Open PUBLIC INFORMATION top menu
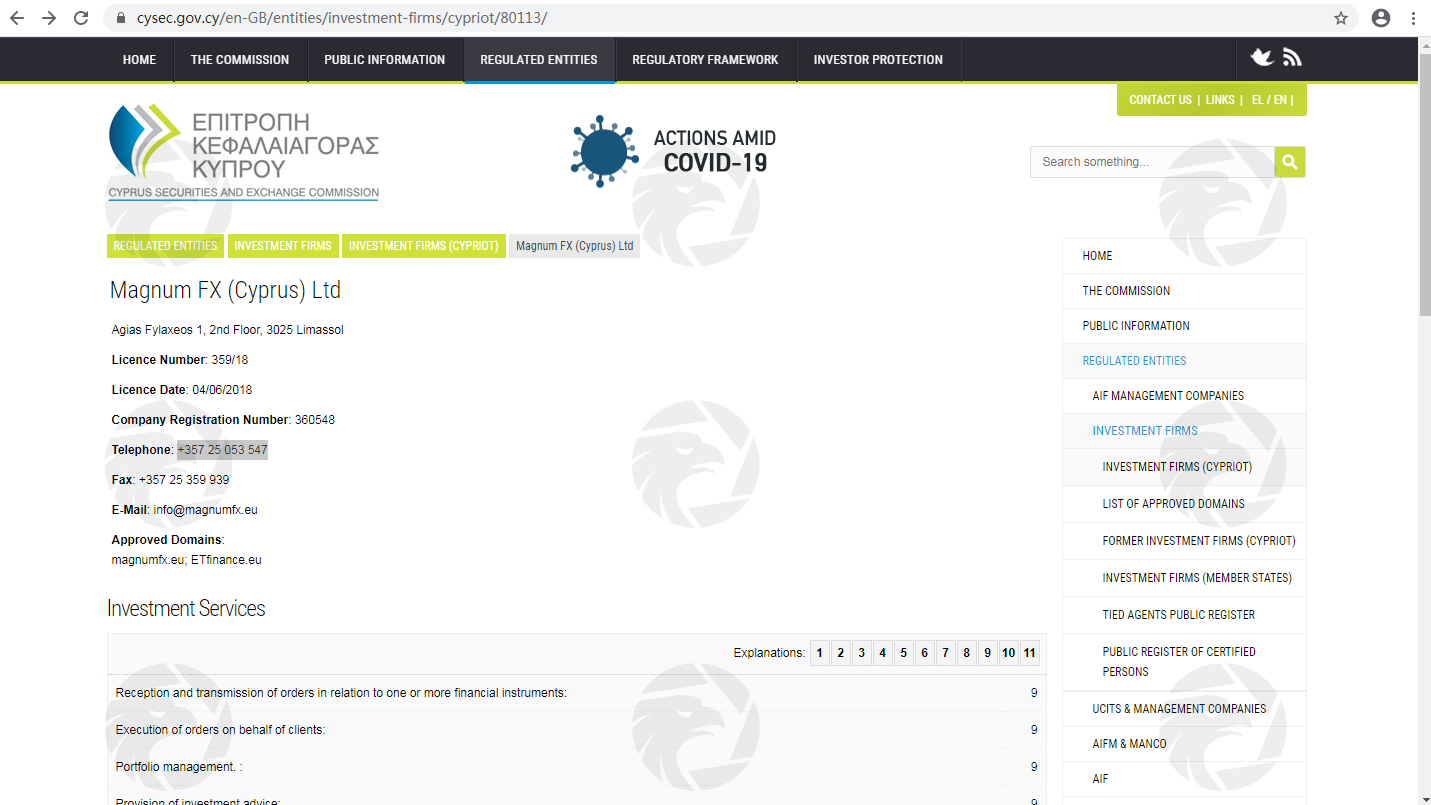This screenshot has height=805, width=1431. coord(385,60)
